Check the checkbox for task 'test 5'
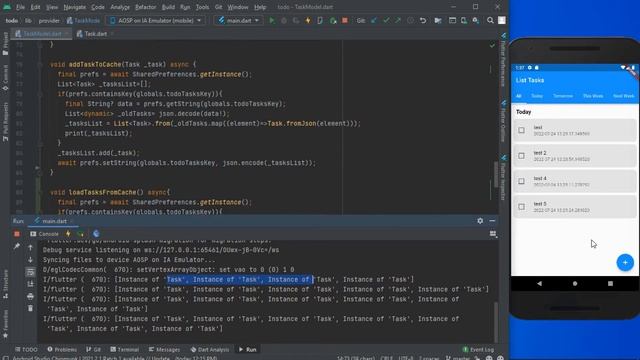The height and width of the screenshot is (360, 640). click(521, 207)
